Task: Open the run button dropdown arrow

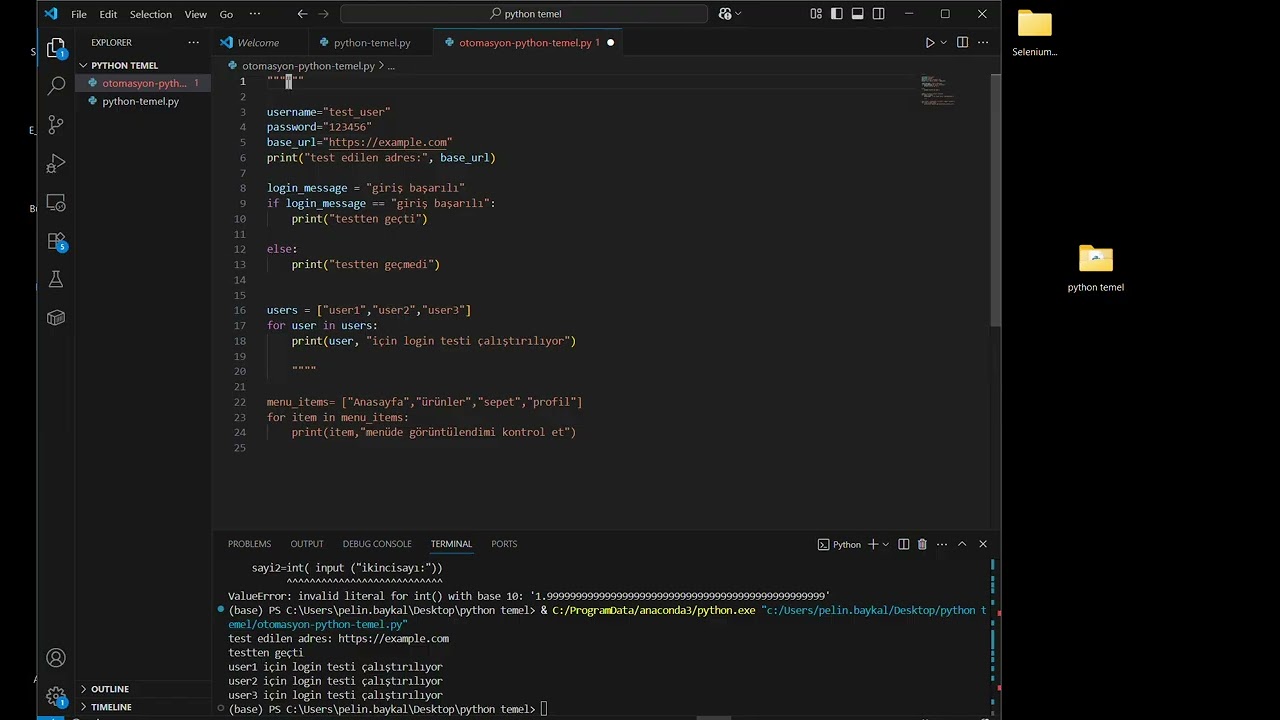Action: (x=943, y=43)
